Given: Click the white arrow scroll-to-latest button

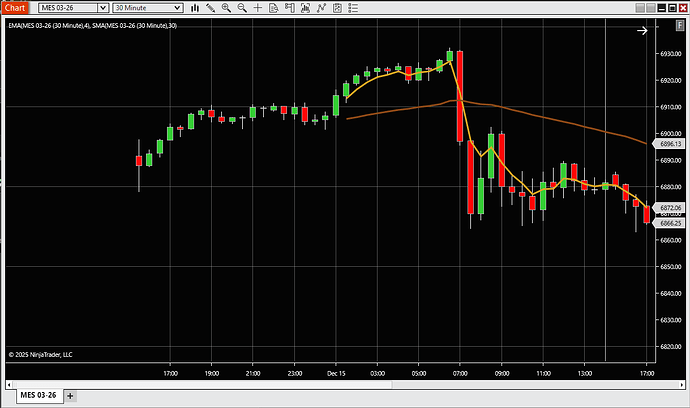Looking at the screenshot, I should [642, 31].
